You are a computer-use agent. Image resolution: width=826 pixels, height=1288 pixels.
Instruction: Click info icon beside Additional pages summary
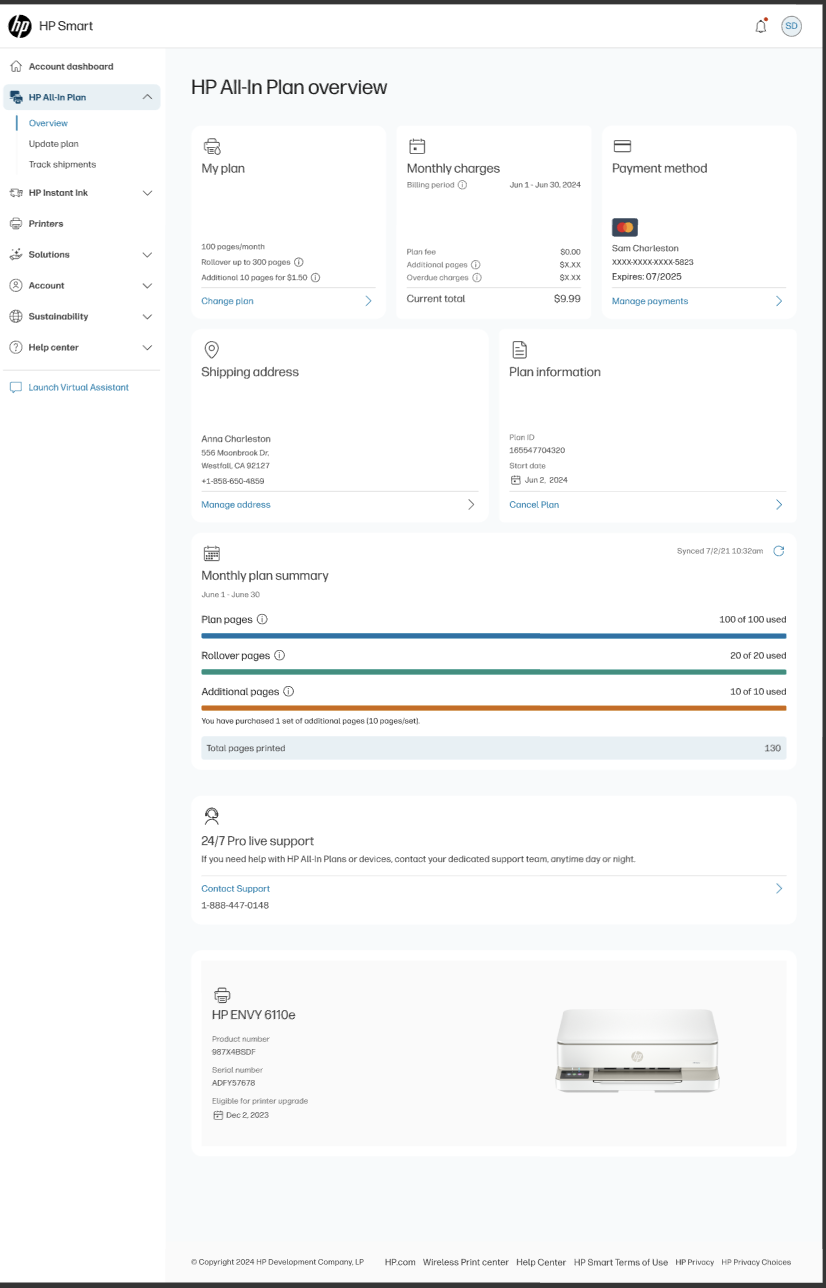[x=288, y=692]
